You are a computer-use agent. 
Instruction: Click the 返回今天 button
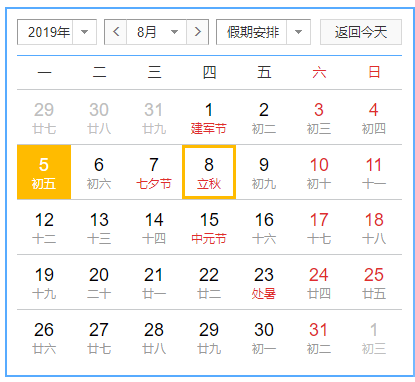pos(361,32)
